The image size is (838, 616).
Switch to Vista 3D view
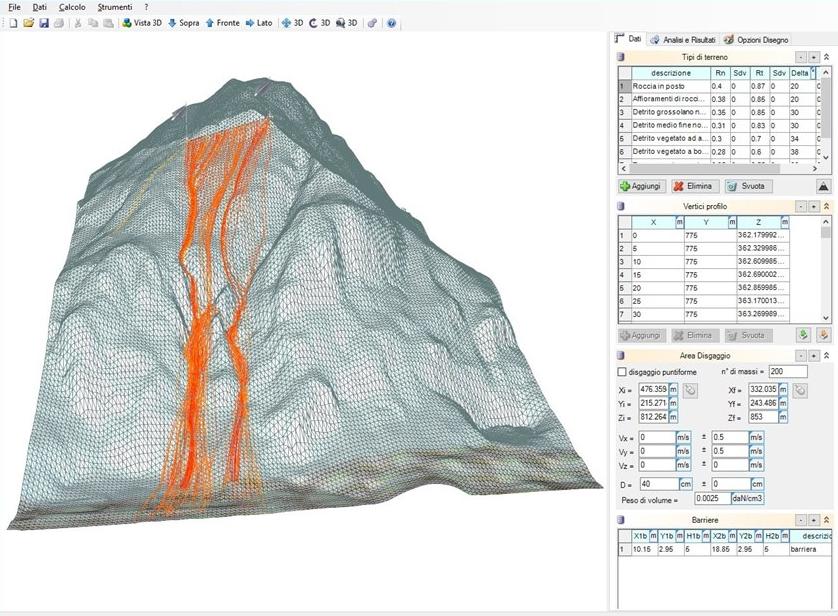click(141, 23)
